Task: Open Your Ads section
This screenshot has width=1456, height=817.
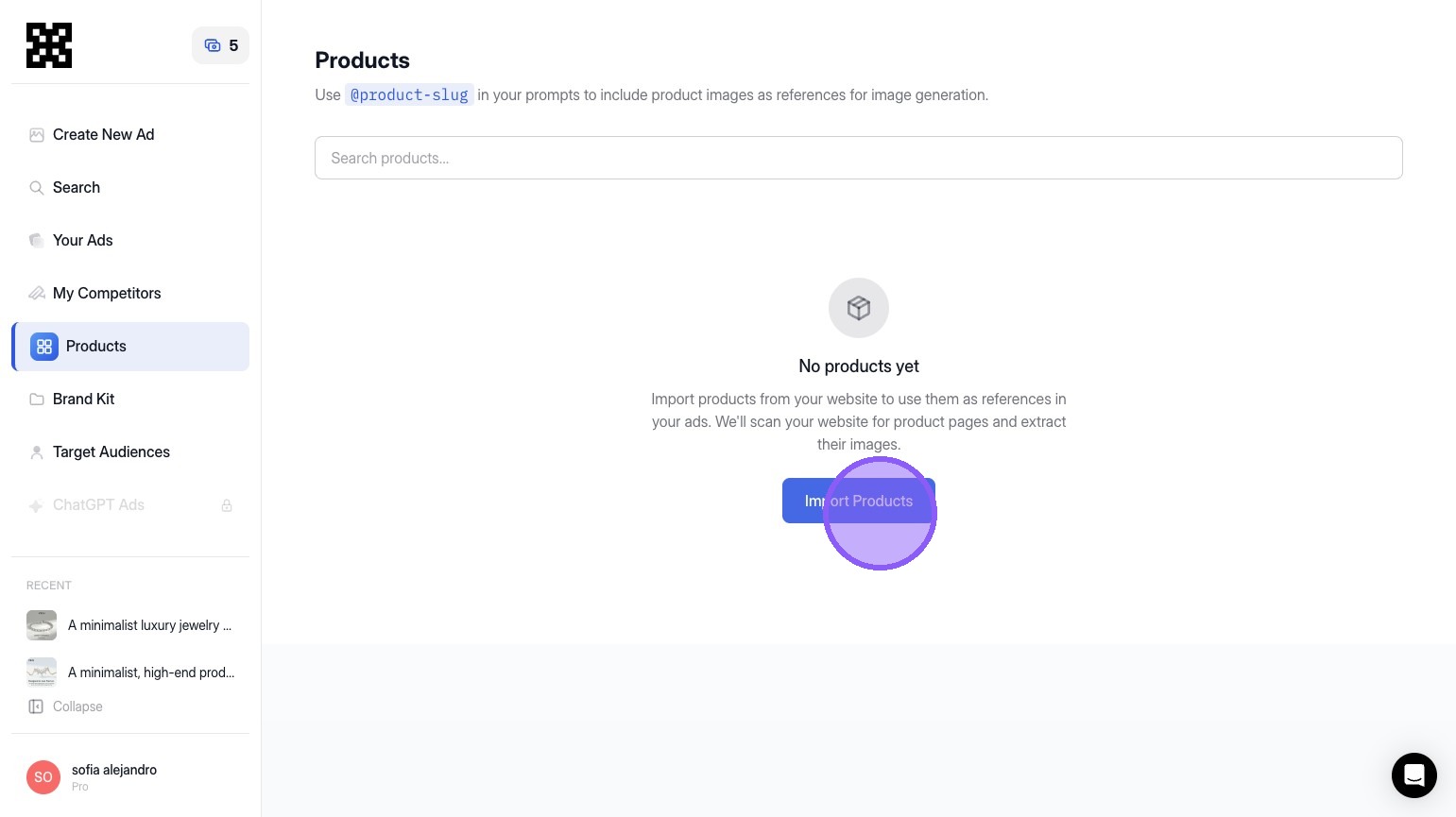Action: click(83, 241)
